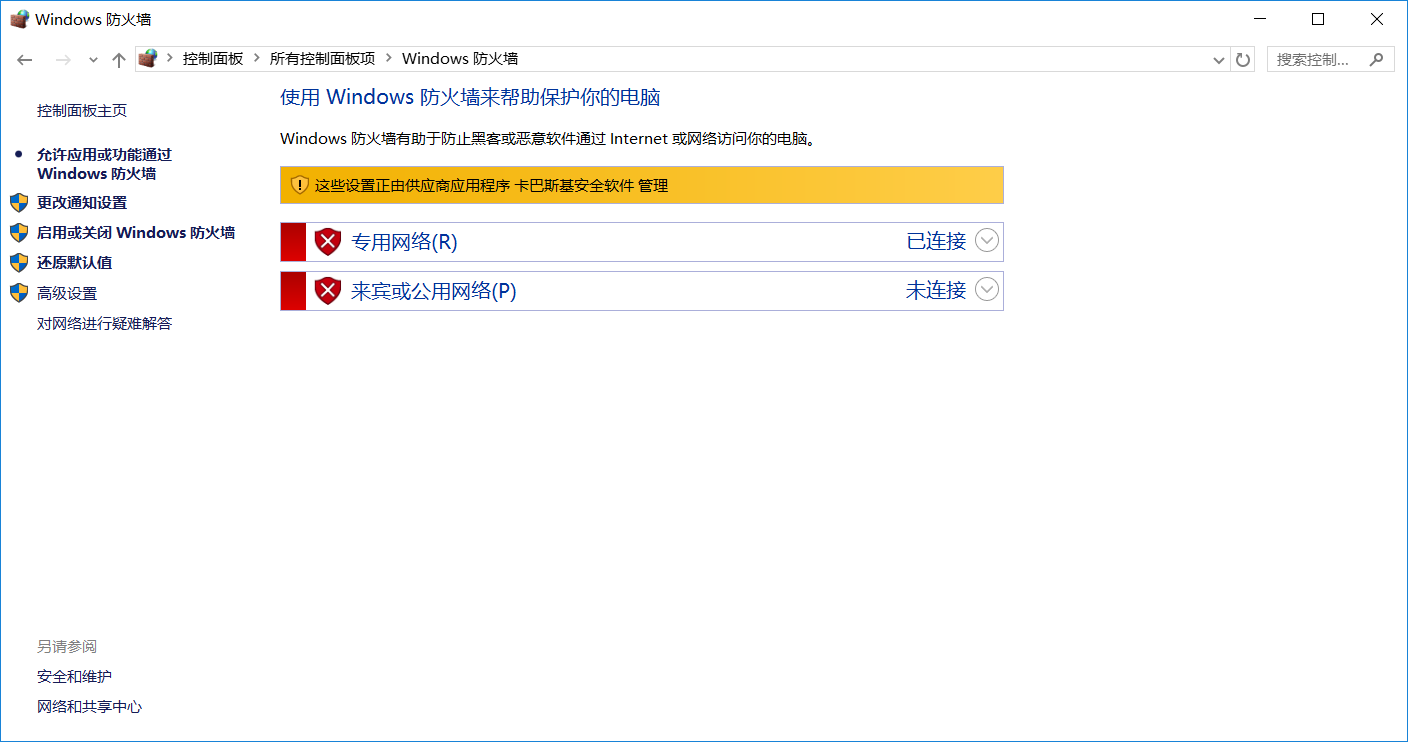
Task: Select 控制面板 in the address breadcrumb
Action: pos(213,59)
